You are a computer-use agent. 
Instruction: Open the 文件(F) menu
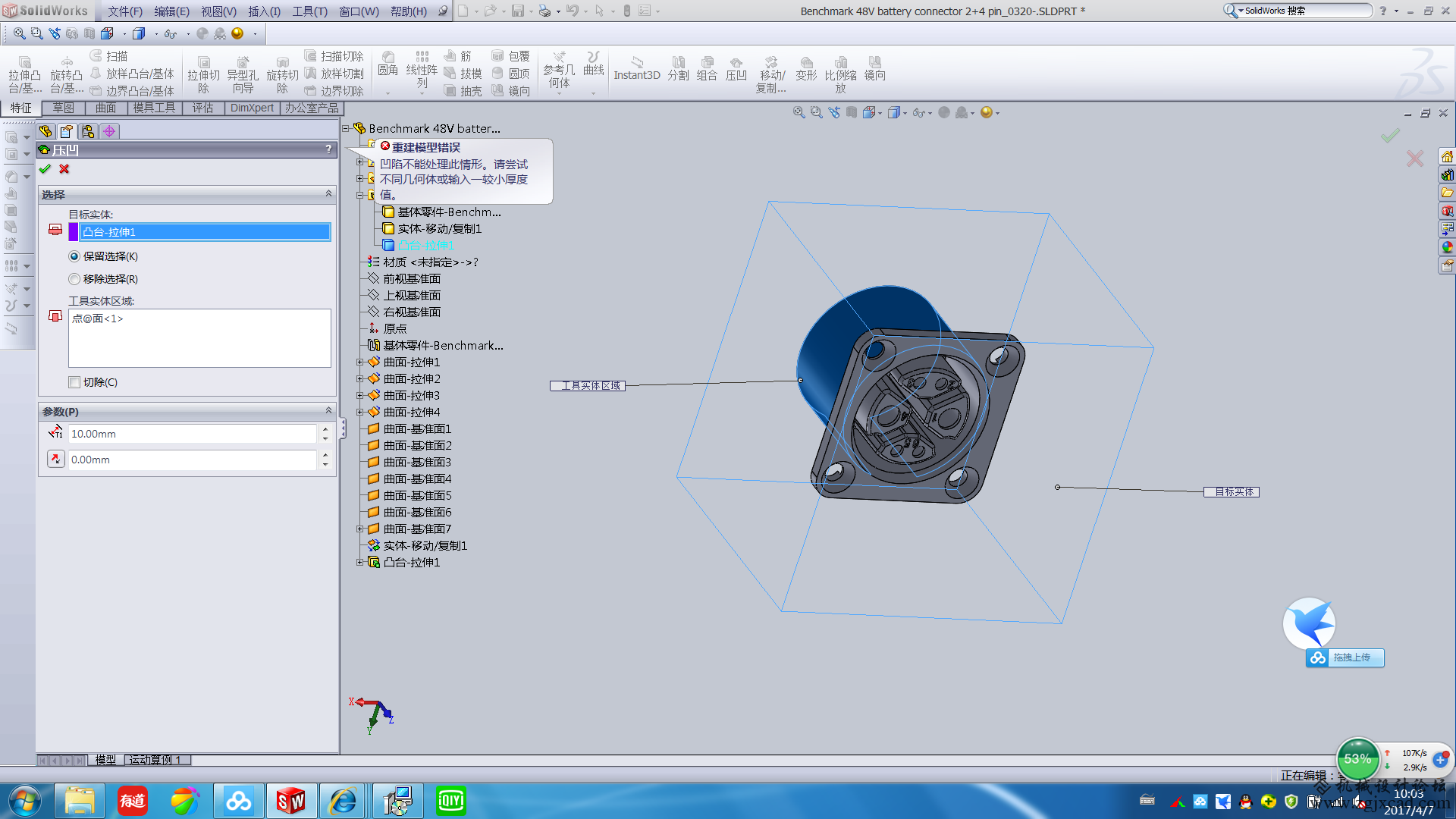pos(125,11)
